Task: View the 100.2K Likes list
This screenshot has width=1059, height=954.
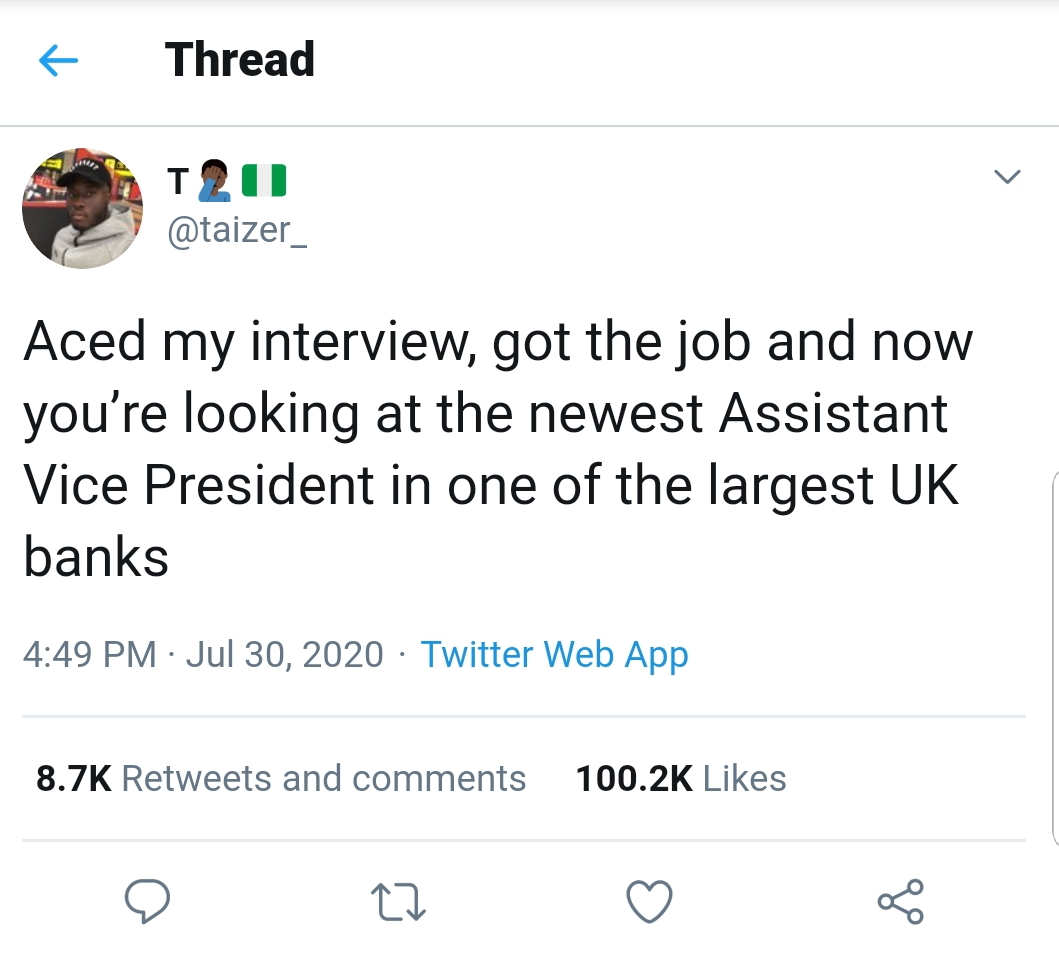Action: (x=681, y=778)
